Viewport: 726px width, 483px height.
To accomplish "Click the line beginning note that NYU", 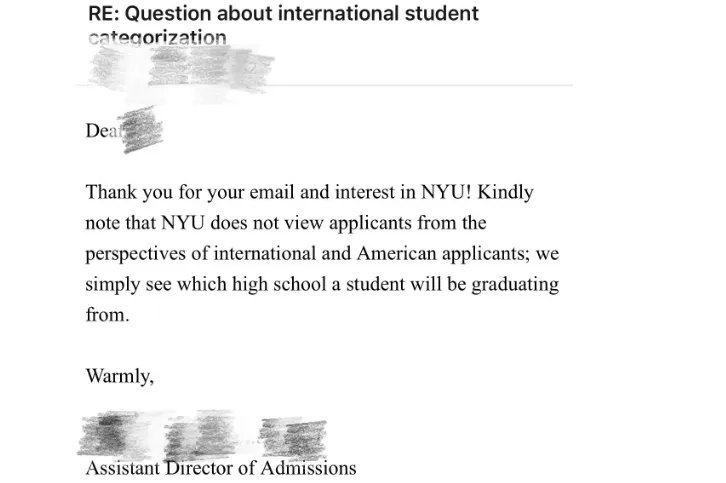I will coord(285,223).
